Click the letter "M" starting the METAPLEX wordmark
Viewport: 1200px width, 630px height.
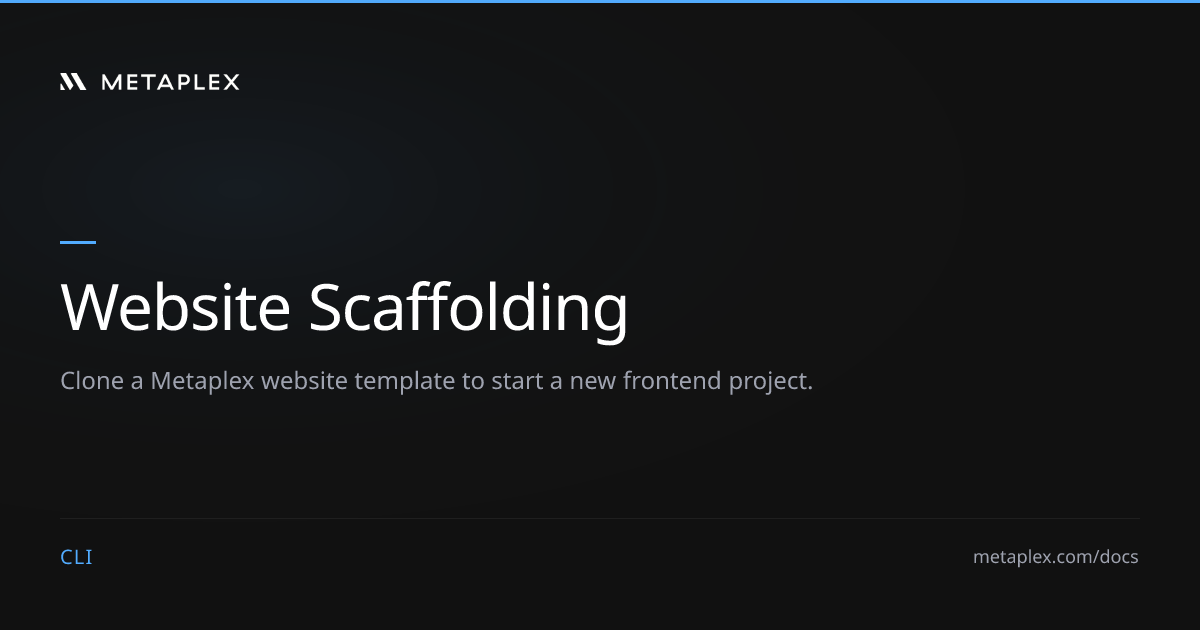click(x=110, y=82)
